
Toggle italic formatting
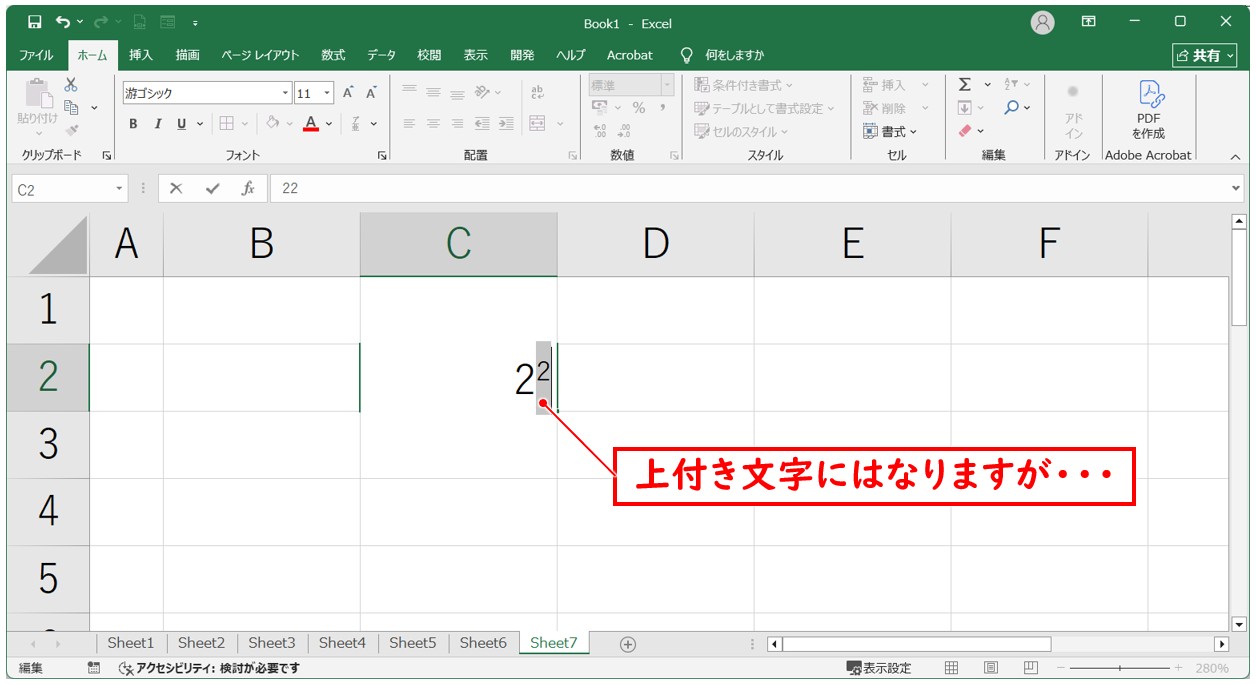pos(157,124)
